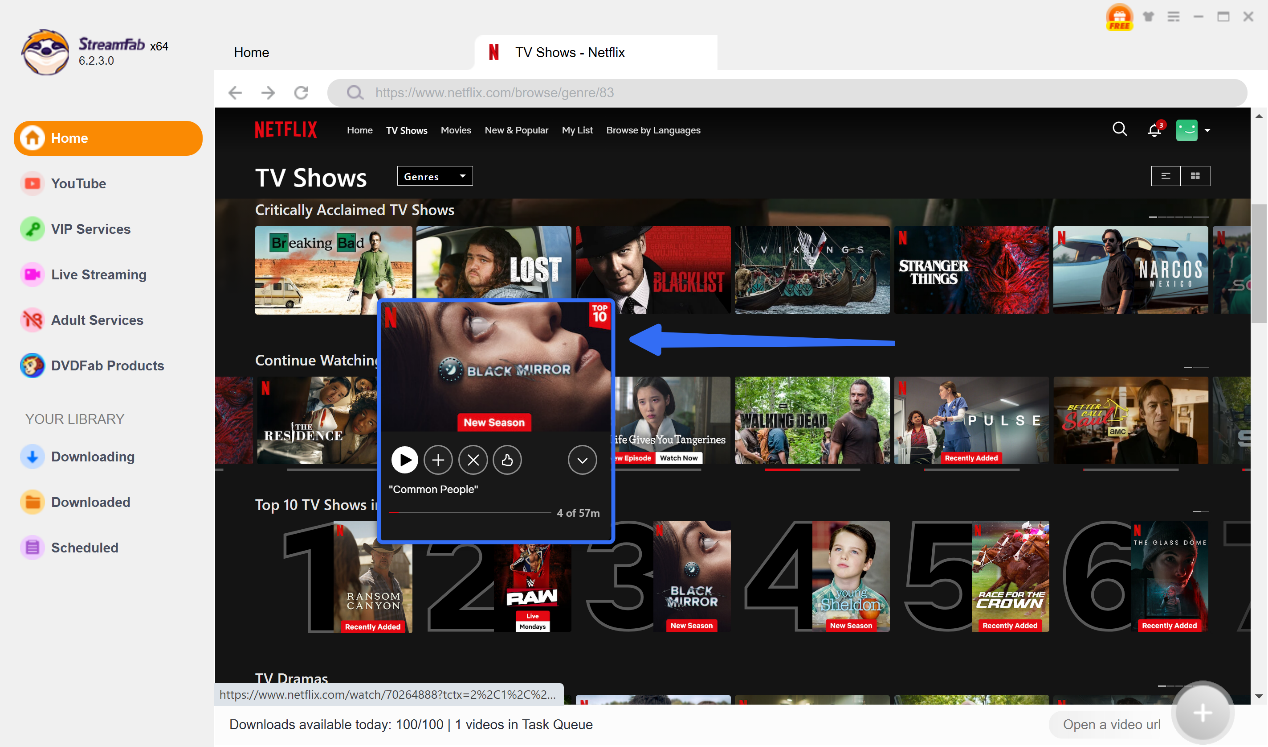Add Black Mirror to My List
Image resolution: width=1268 pixels, height=747 pixels.
pos(438,460)
